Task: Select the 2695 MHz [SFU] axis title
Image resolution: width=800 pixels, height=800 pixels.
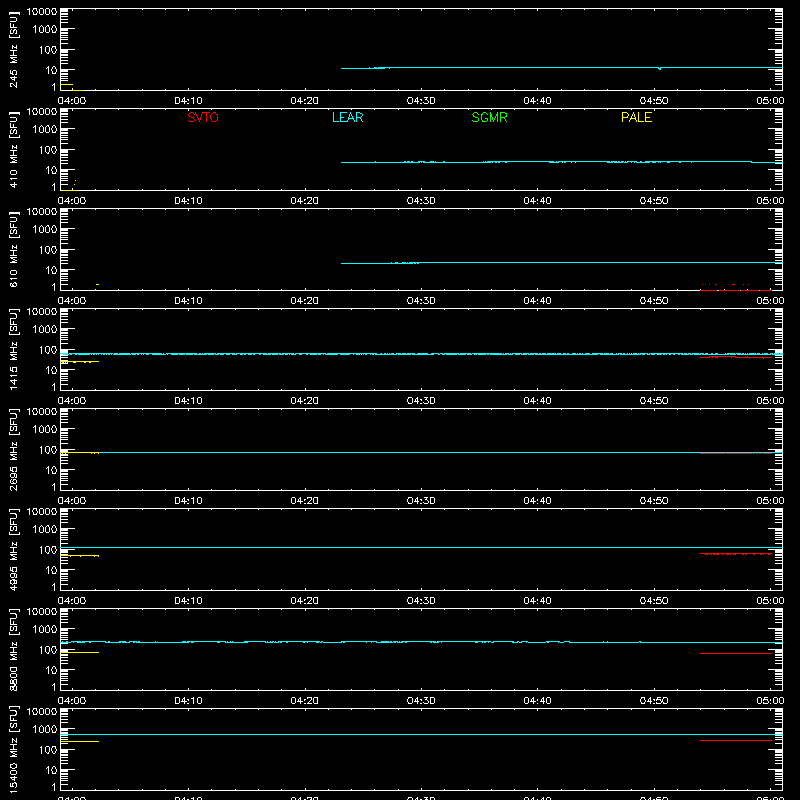Action: pyautogui.click(x=13, y=449)
